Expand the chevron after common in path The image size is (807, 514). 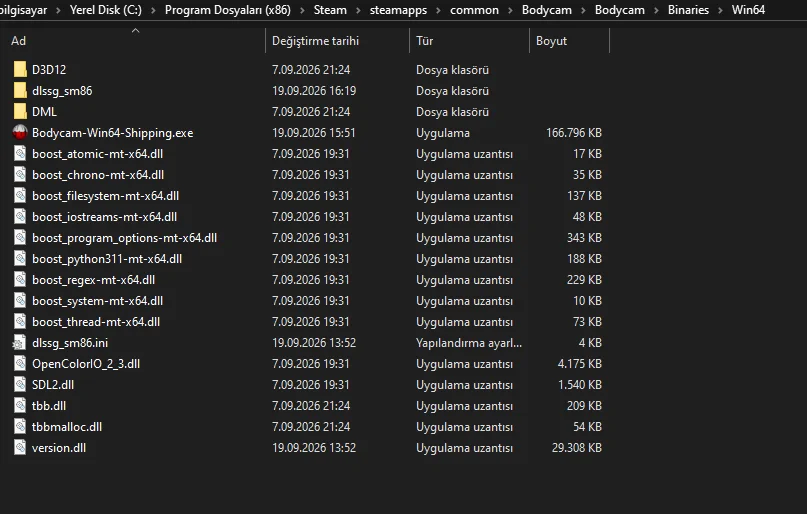pyautogui.click(x=510, y=10)
